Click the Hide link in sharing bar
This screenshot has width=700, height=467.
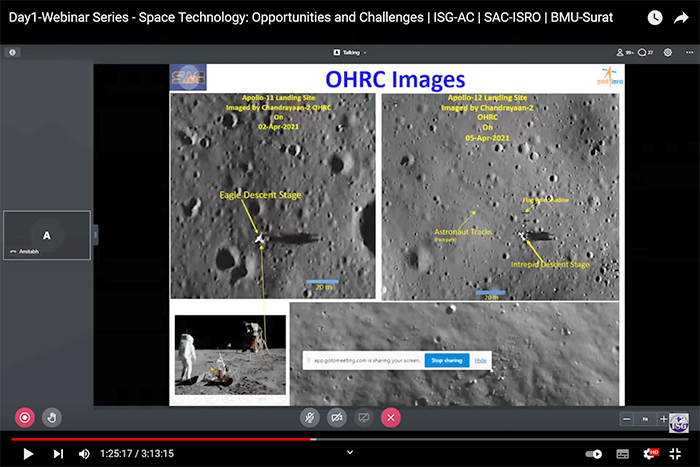pos(480,359)
